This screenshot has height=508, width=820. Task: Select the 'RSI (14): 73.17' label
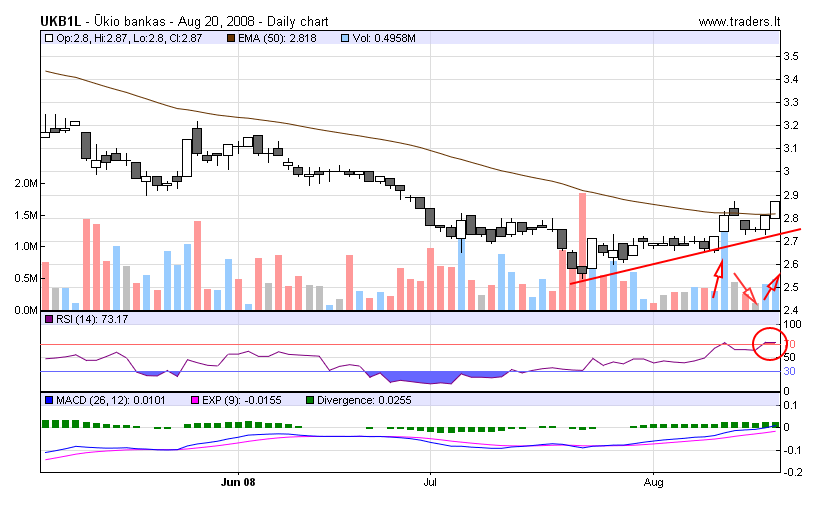click(92, 319)
